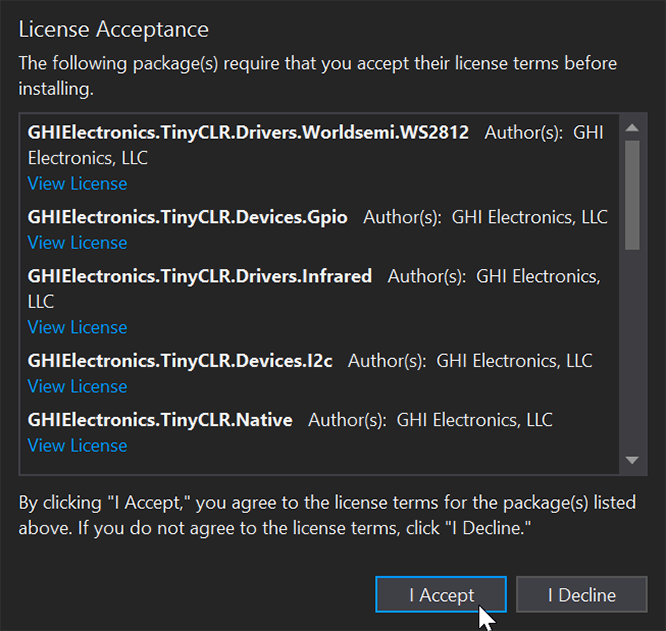Select the GHIElectronics.TinyCLR.Devices.Gpio package name
The image size is (666, 631).
tap(187, 217)
